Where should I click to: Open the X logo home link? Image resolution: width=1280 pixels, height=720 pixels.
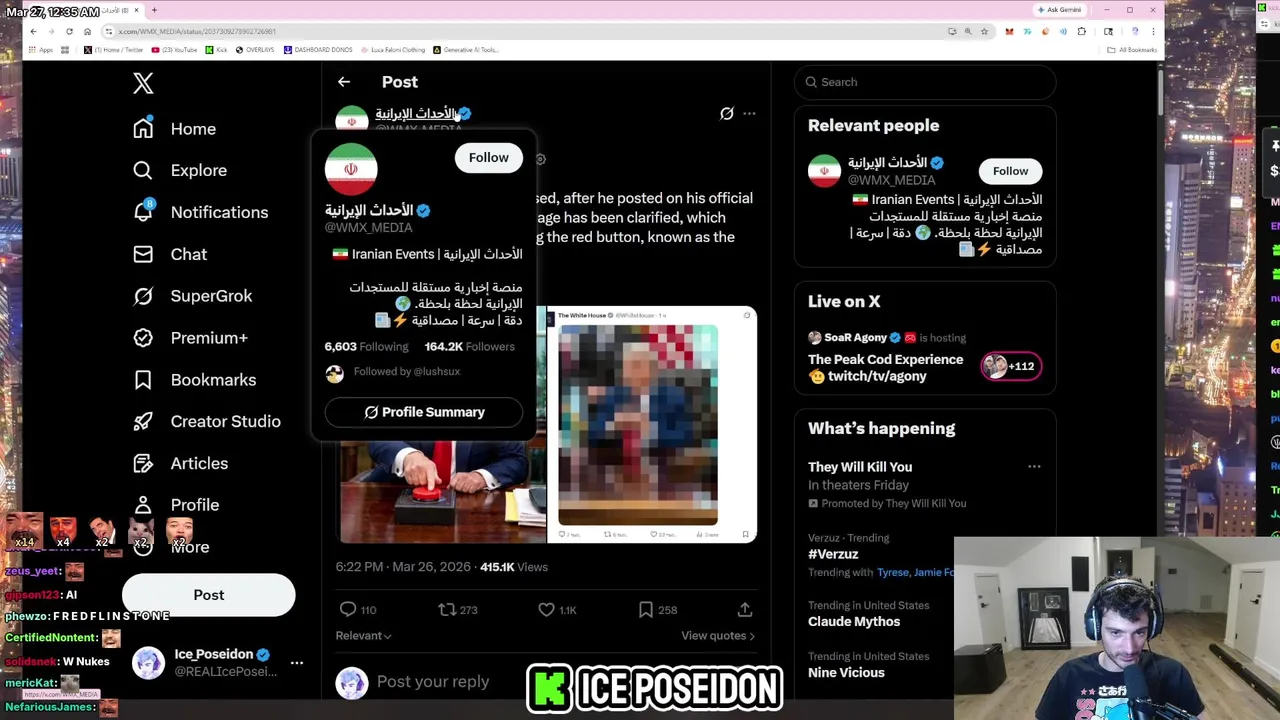[143, 83]
